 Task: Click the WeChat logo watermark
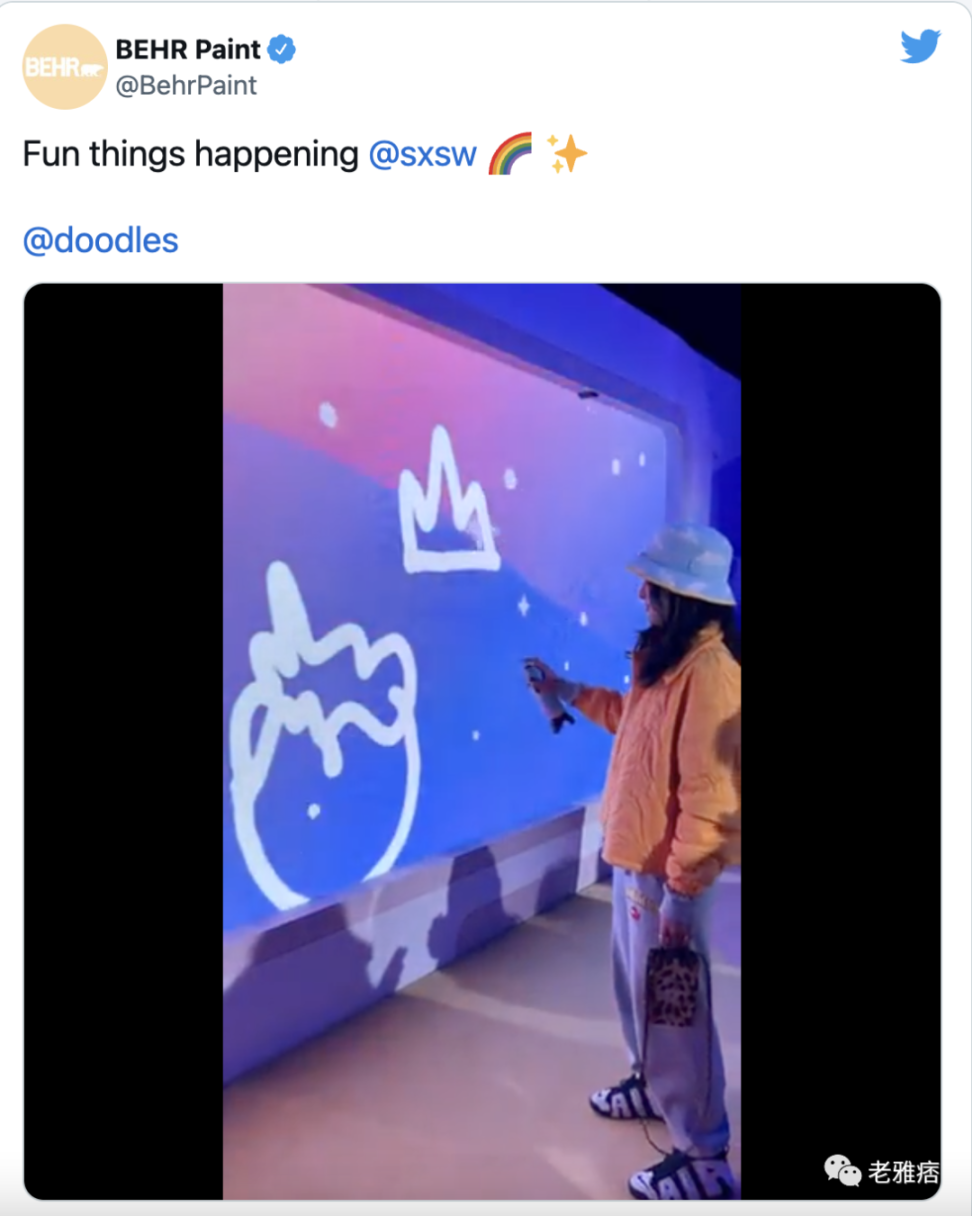[841, 1169]
